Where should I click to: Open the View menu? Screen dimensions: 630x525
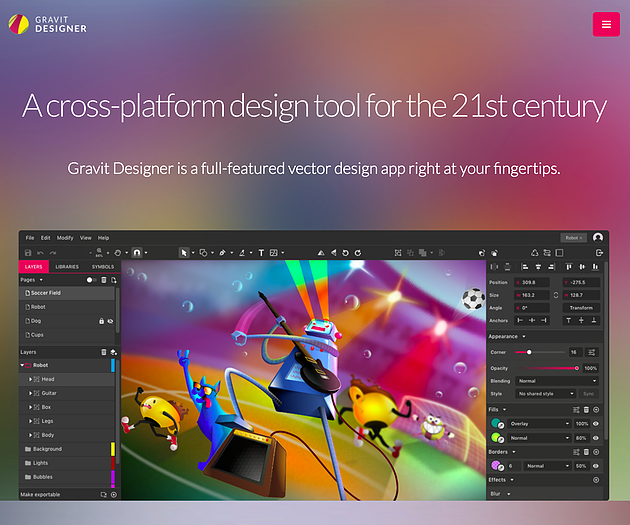86,238
